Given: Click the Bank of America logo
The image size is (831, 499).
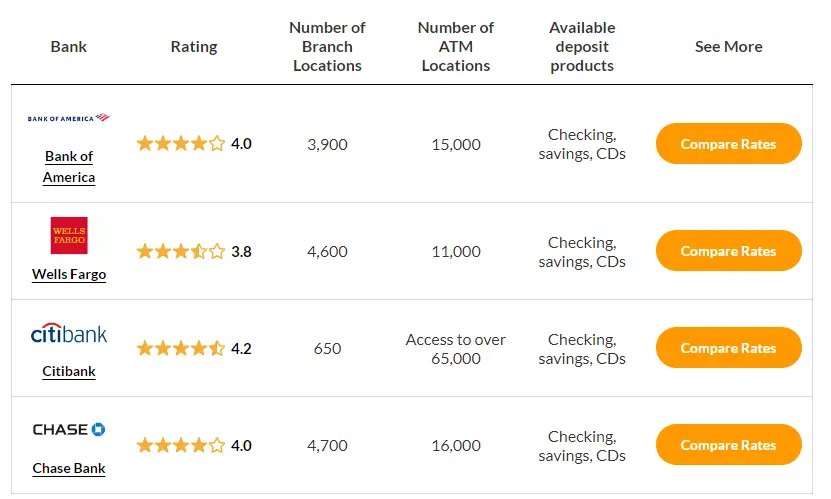Looking at the screenshot, I should coord(68,118).
